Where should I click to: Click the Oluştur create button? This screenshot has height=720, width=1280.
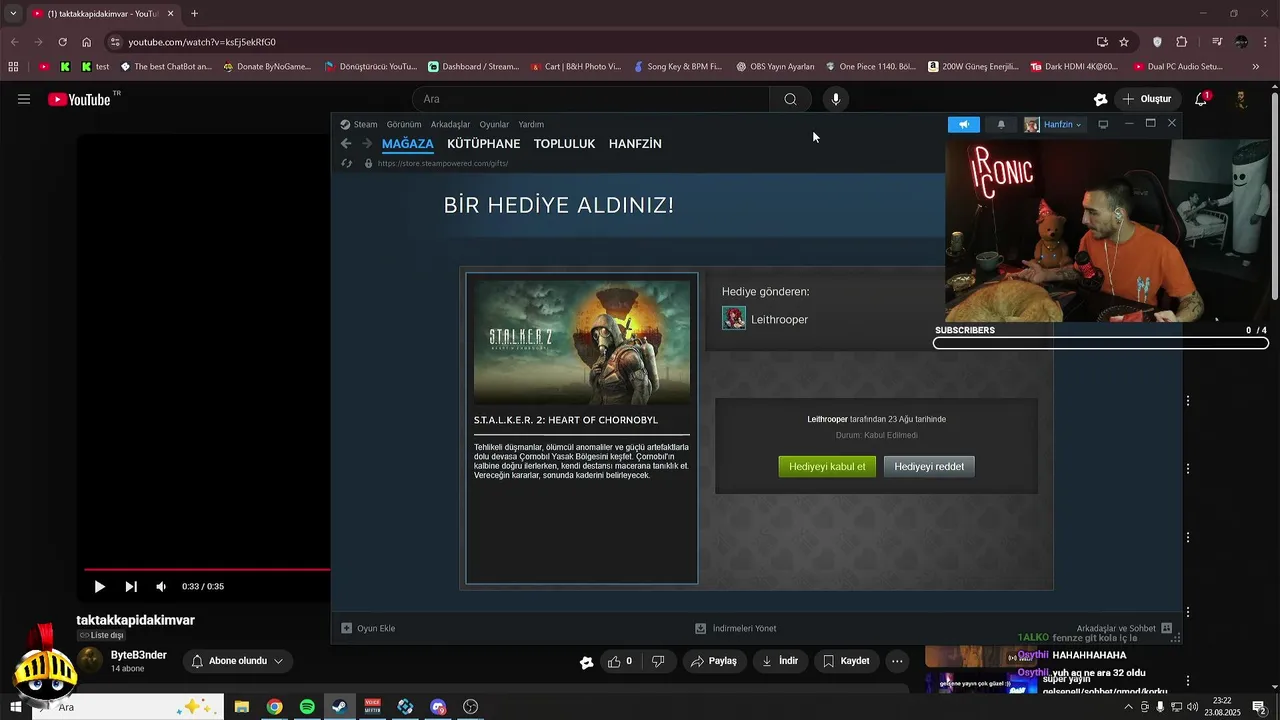tap(1146, 99)
